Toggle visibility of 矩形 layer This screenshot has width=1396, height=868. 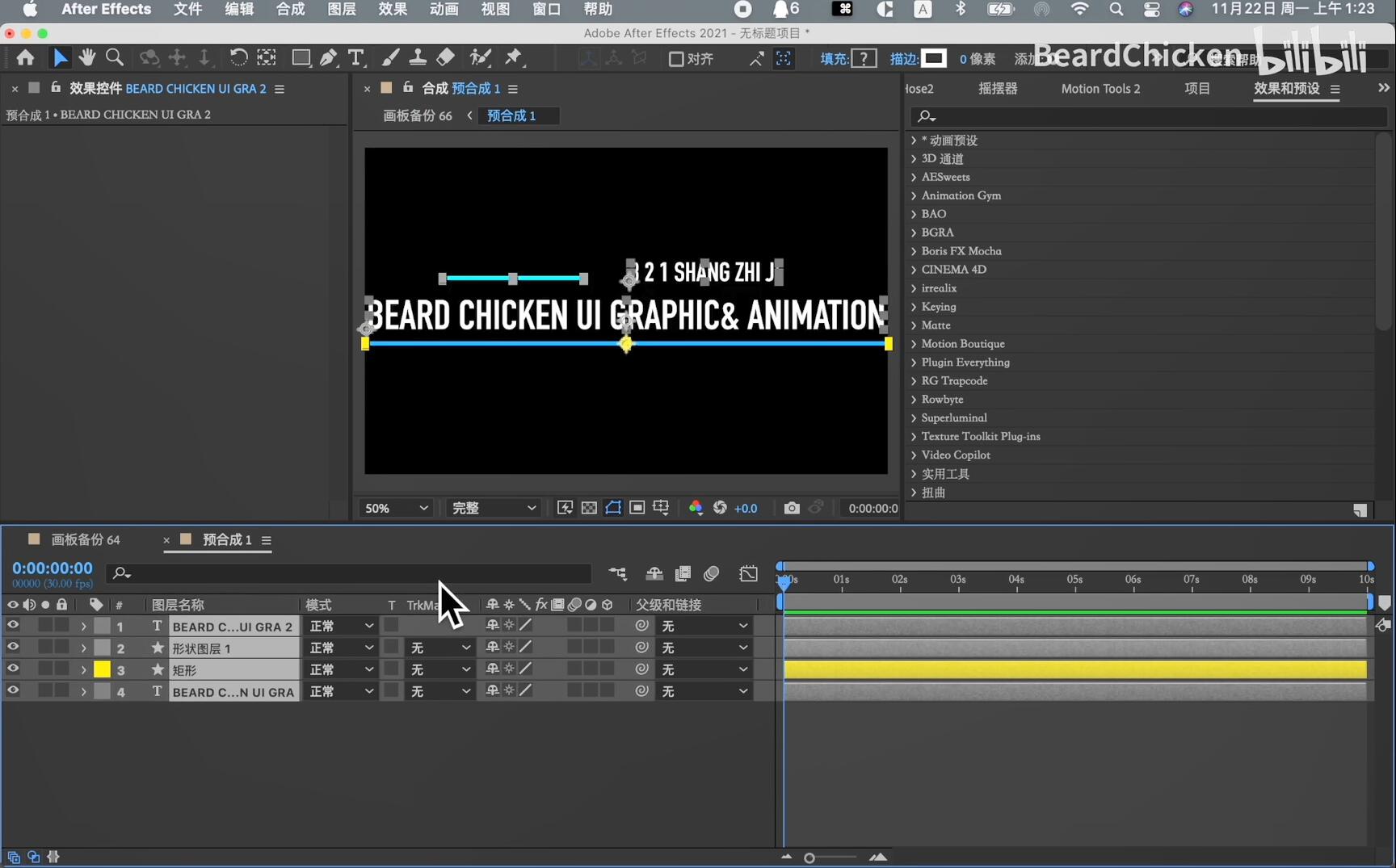pyautogui.click(x=13, y=669)
